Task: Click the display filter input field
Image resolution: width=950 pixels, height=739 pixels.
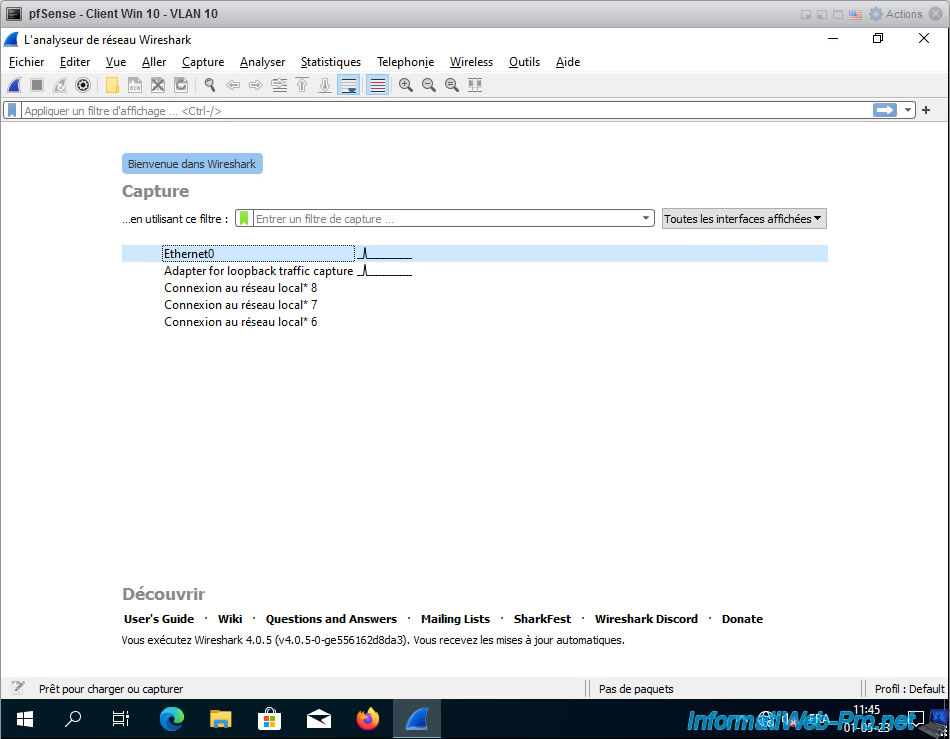Action: 445,111
